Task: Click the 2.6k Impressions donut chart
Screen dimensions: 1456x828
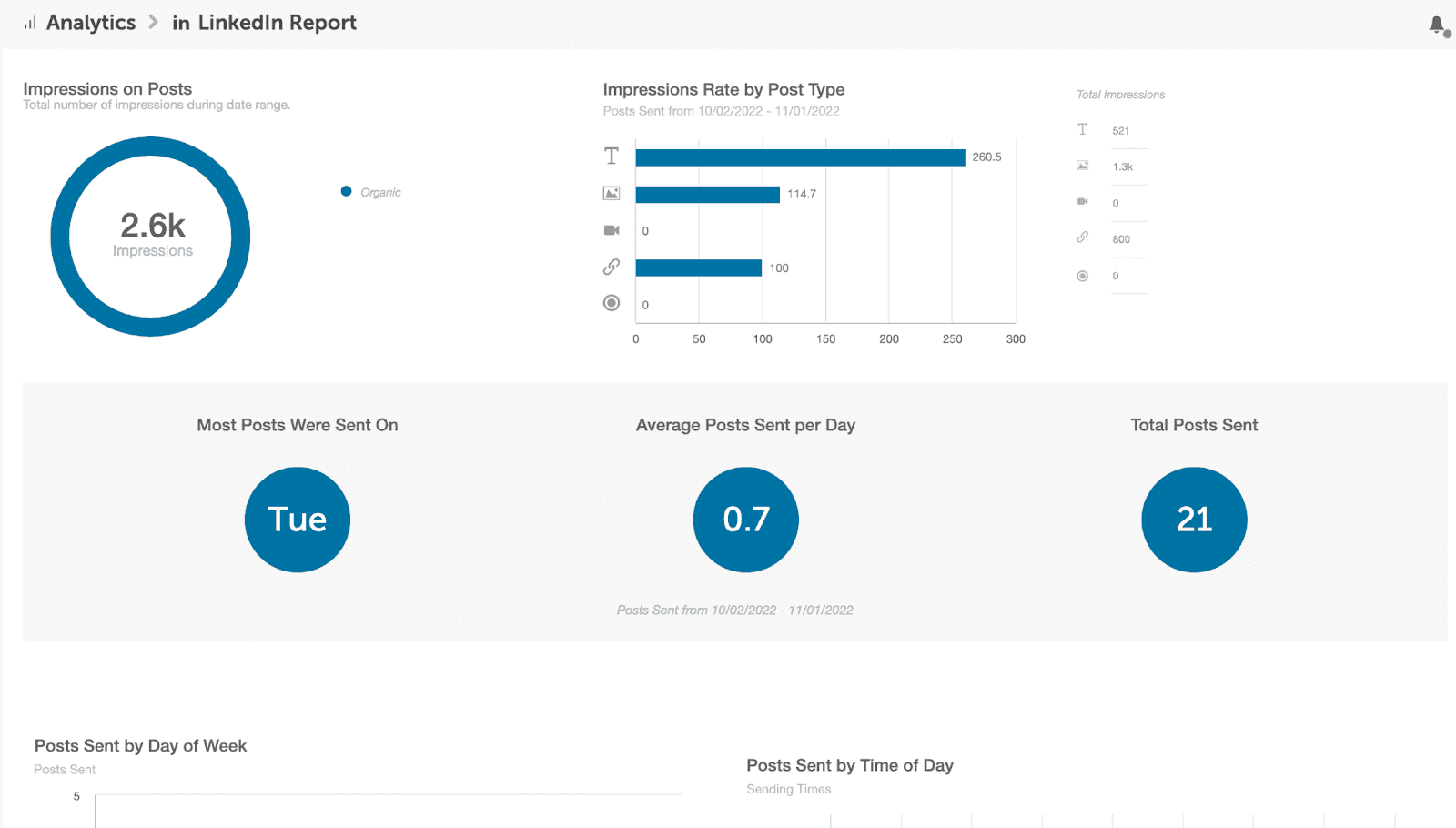Action: pyautogui.click(x=151, y=236)
